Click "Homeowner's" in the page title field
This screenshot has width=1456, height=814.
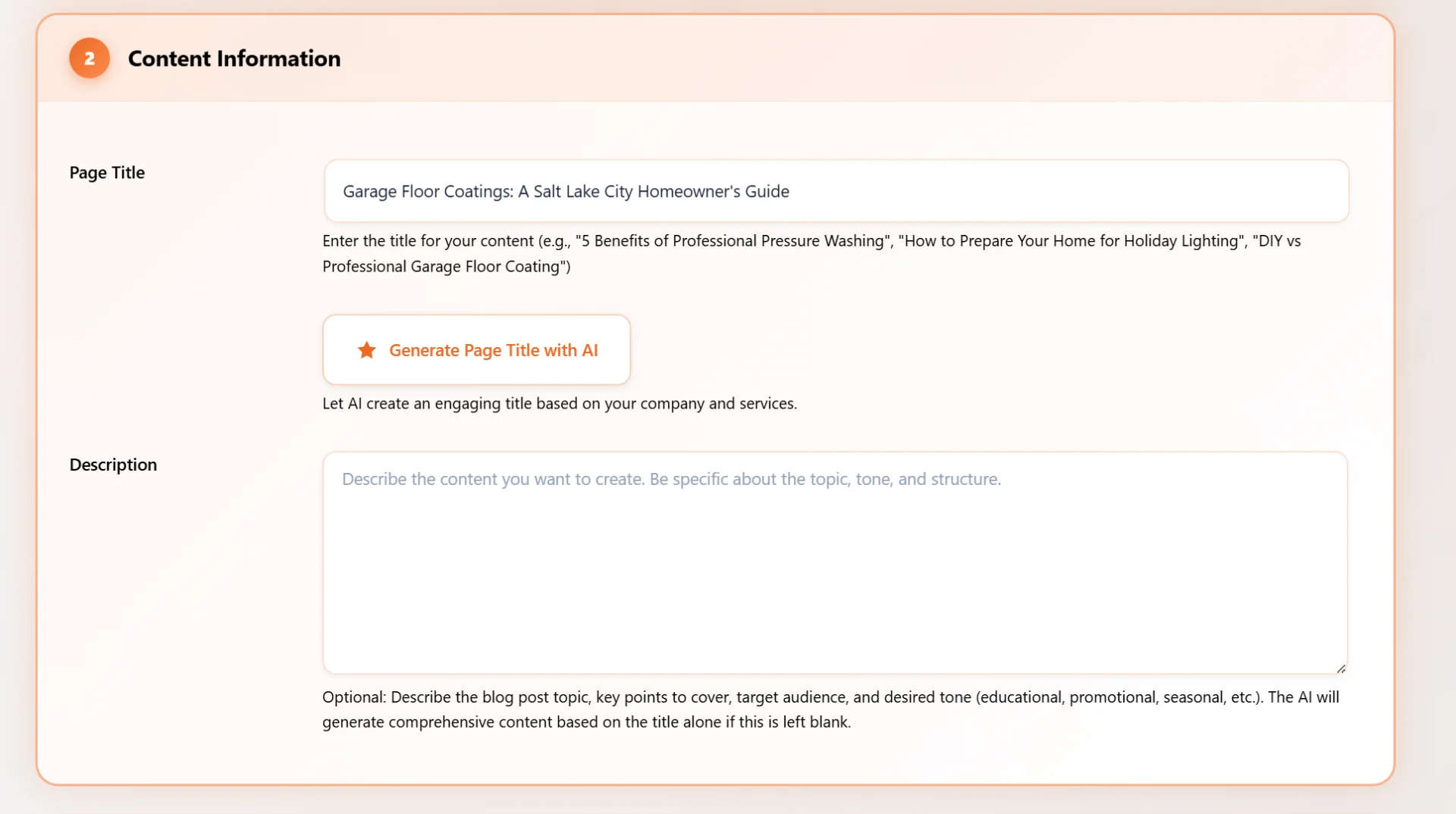689,192
